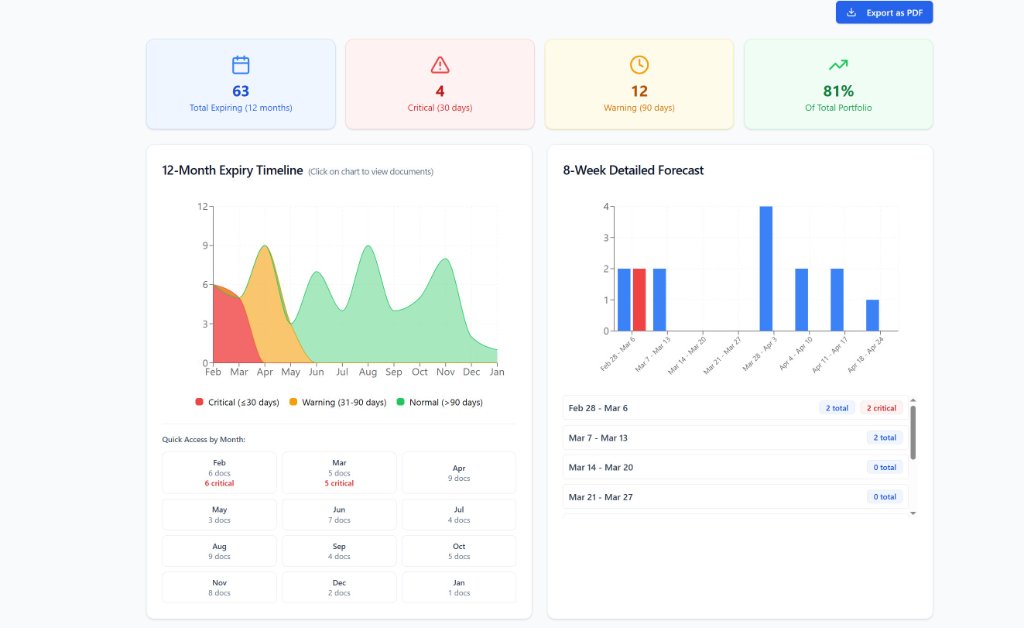Select the Oct 5 docs quick access tile
Screen dimensions: 1024x628
tap(459, 551)
